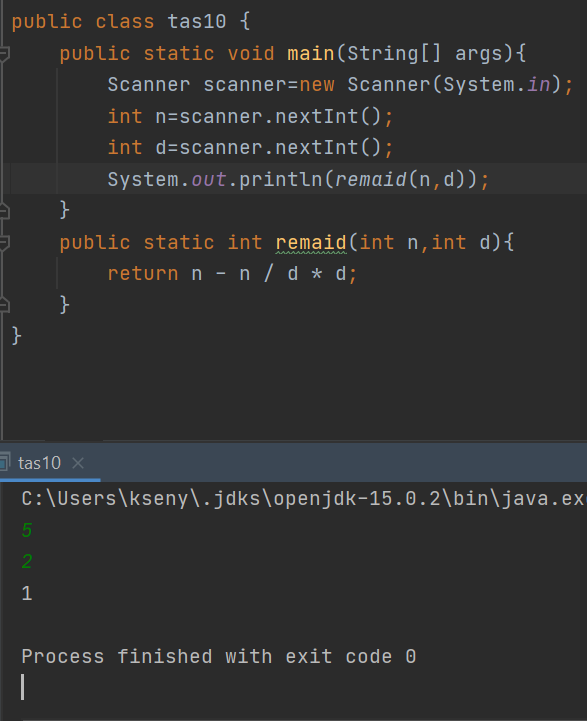Image resolution: width=587 pixels, height=721 pixels.
Task: Collapse the main method fold marker
Action: 4,54
